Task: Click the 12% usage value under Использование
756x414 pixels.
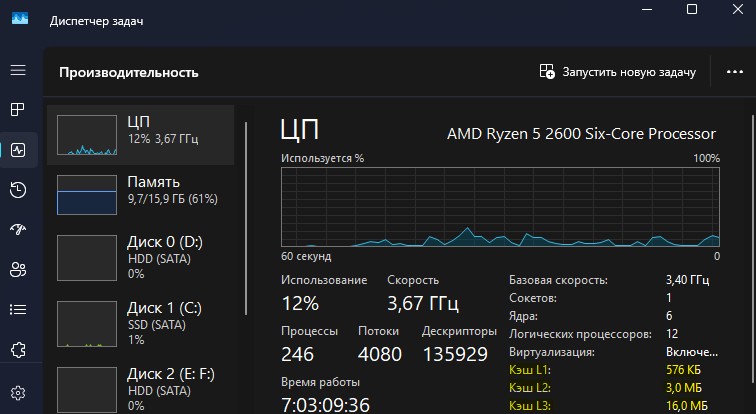Action: coord(300,304)
